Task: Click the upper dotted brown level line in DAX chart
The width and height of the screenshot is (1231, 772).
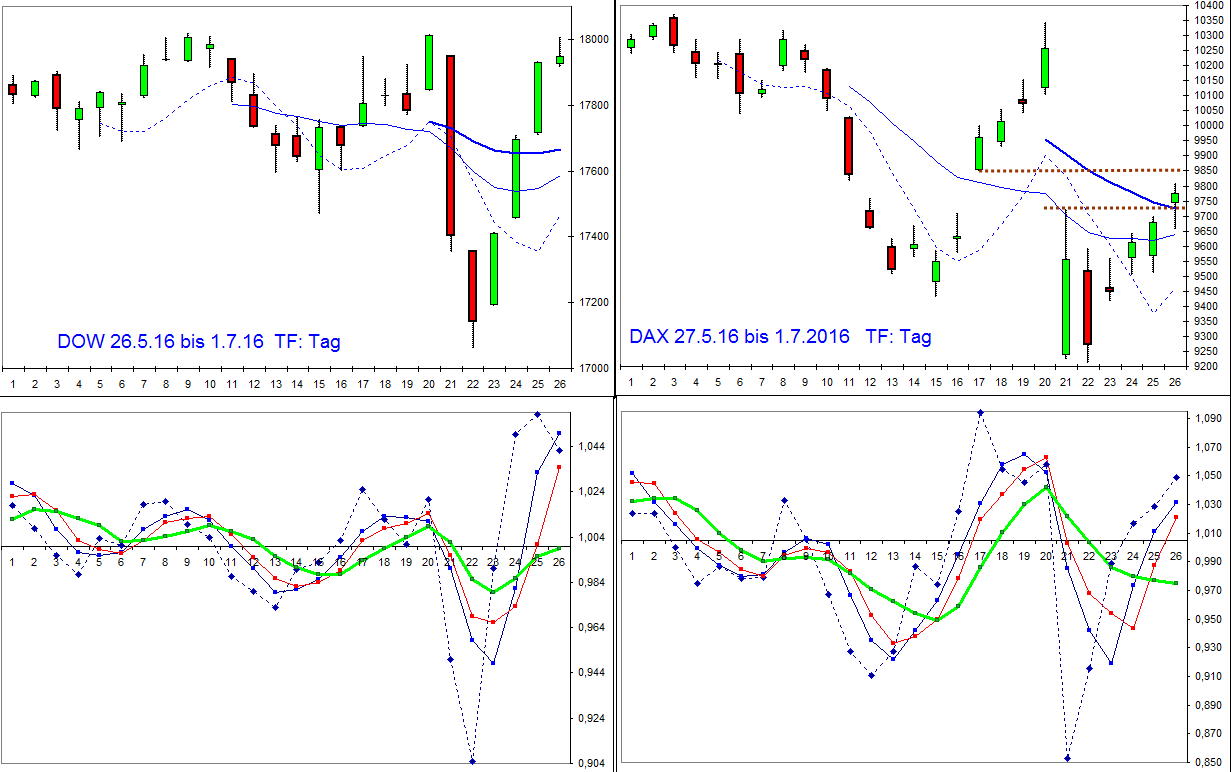Action: click(x=1078, y=171)
